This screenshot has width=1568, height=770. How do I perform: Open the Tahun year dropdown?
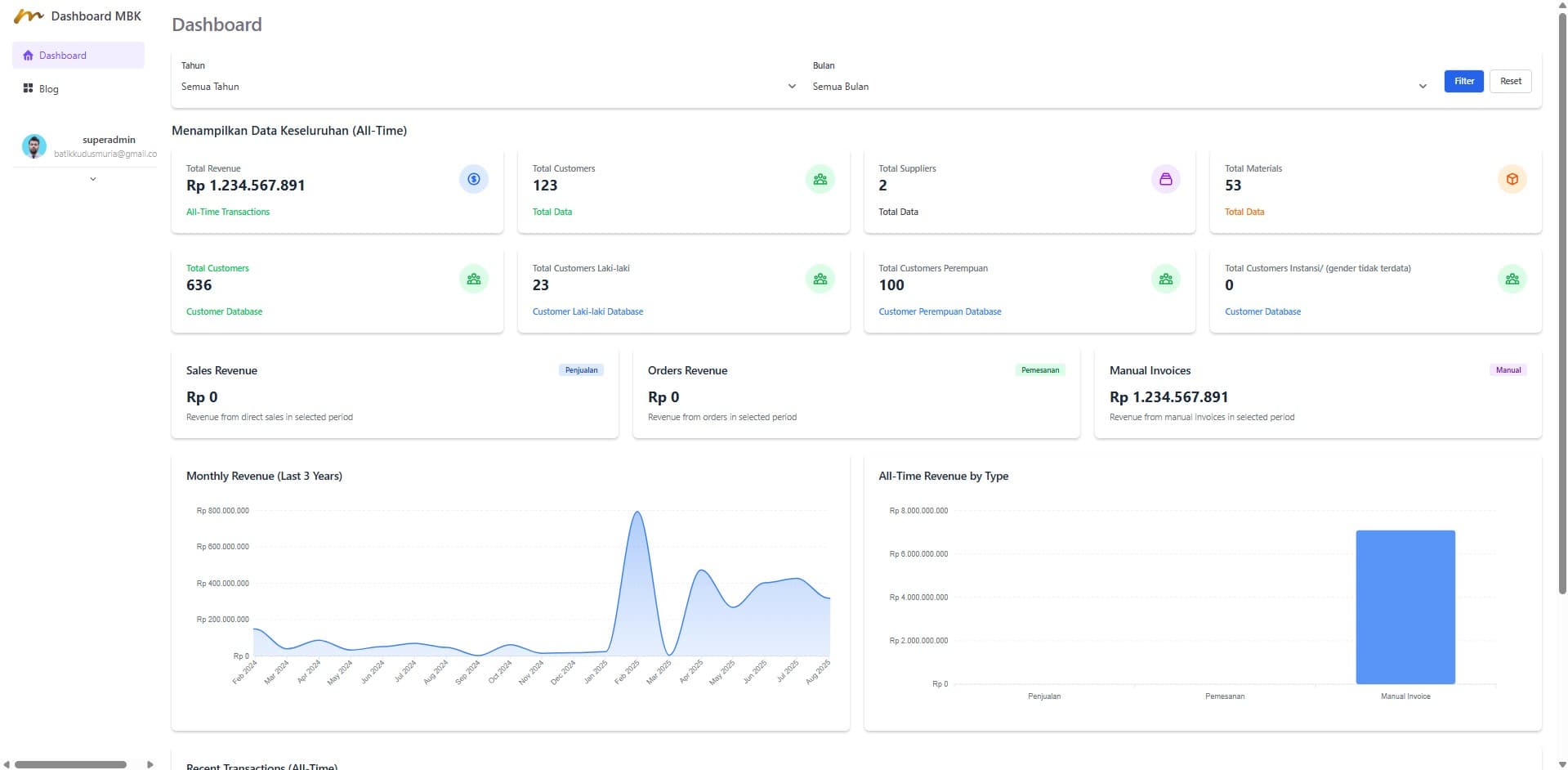(x=488, y=87)
